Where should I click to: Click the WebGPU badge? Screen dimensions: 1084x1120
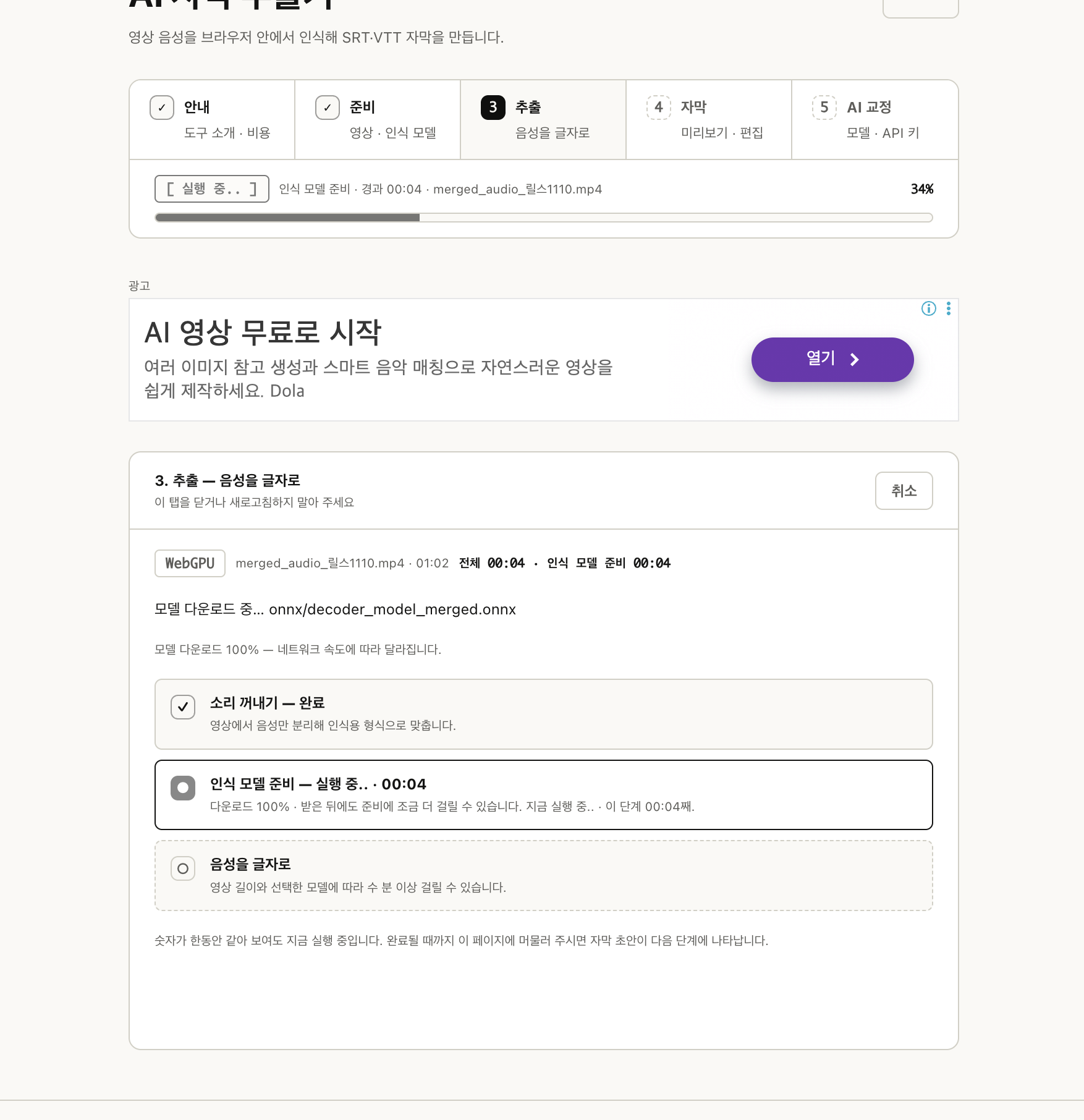(190, 563)
